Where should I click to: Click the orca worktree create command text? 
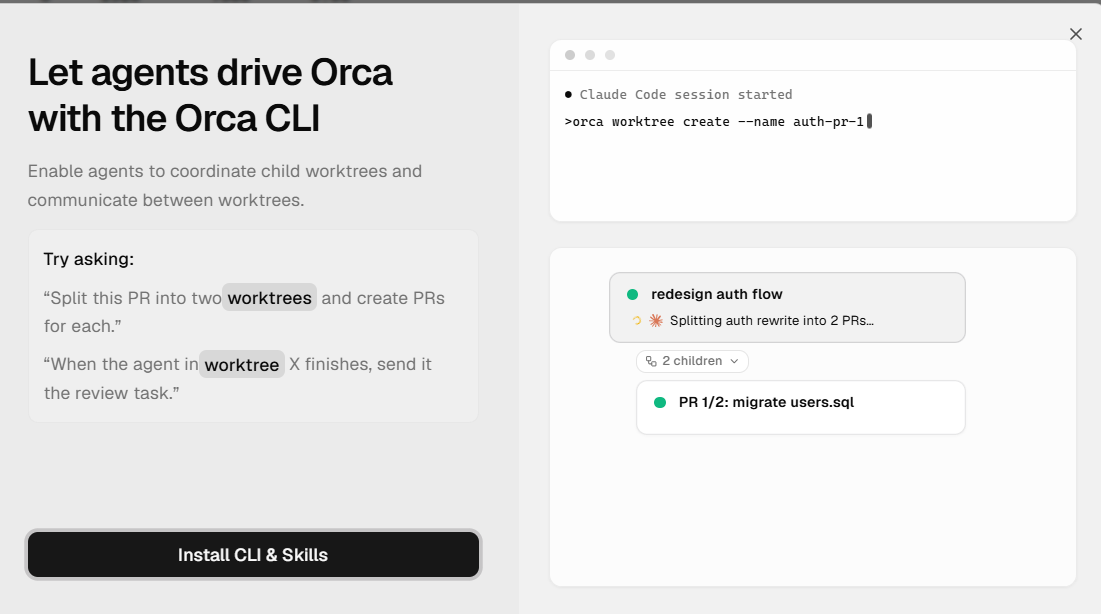(714, 122)
